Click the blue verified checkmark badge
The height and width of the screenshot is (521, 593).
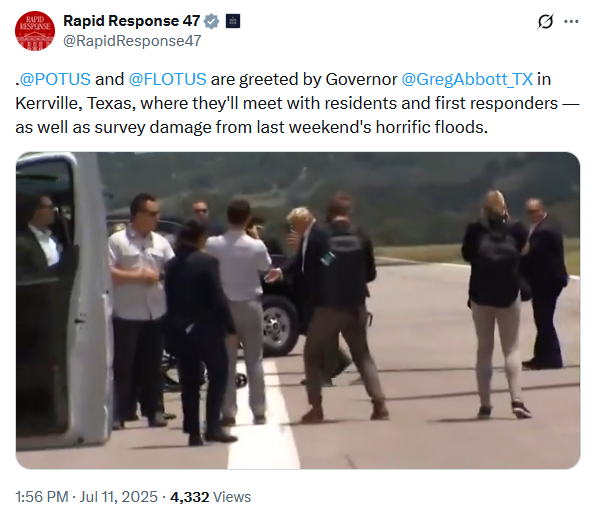click(x=211, y=21)
